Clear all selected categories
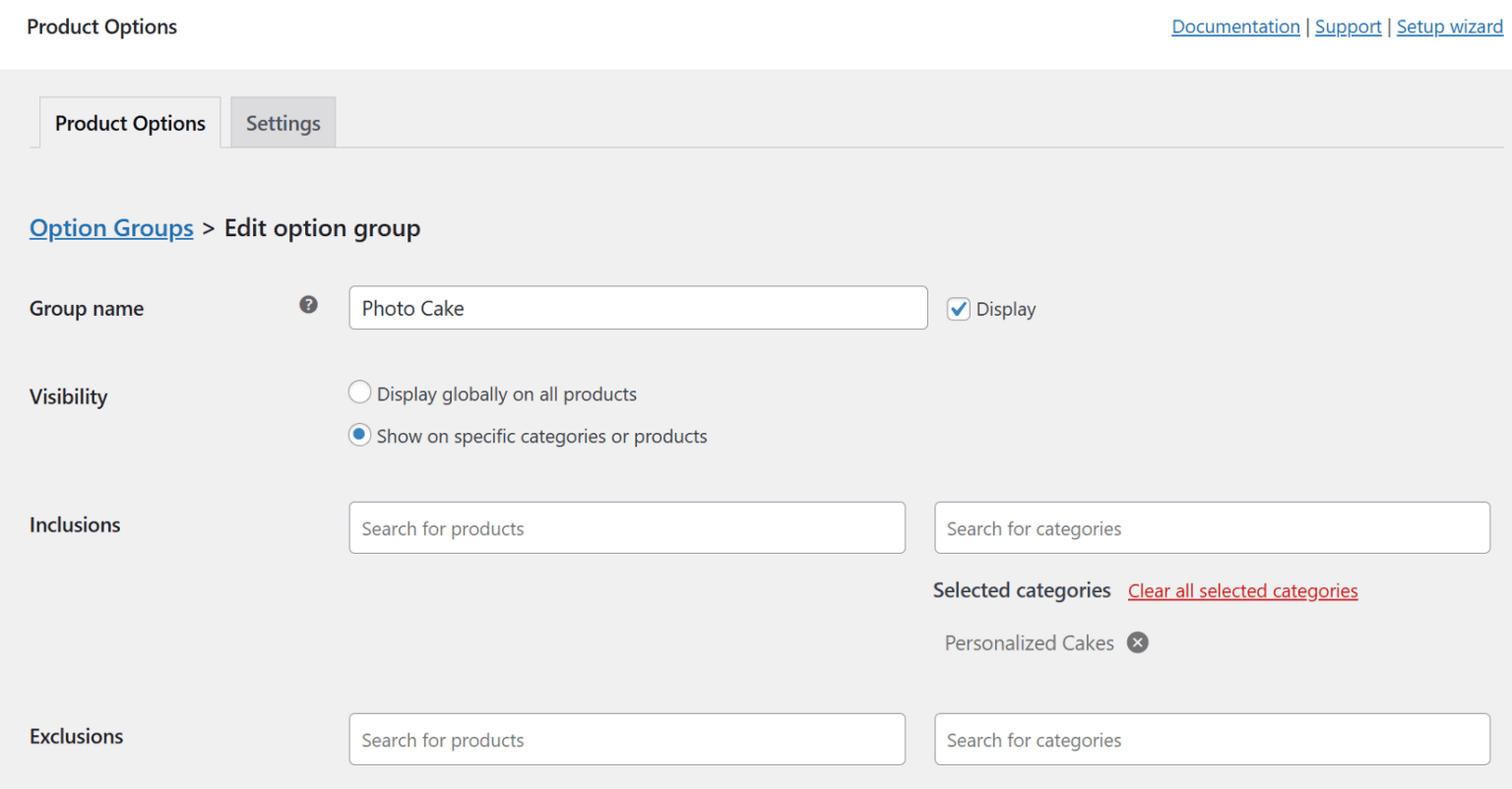The width and height of the screenshot is (1512, 789). (x=1243, y=591)
